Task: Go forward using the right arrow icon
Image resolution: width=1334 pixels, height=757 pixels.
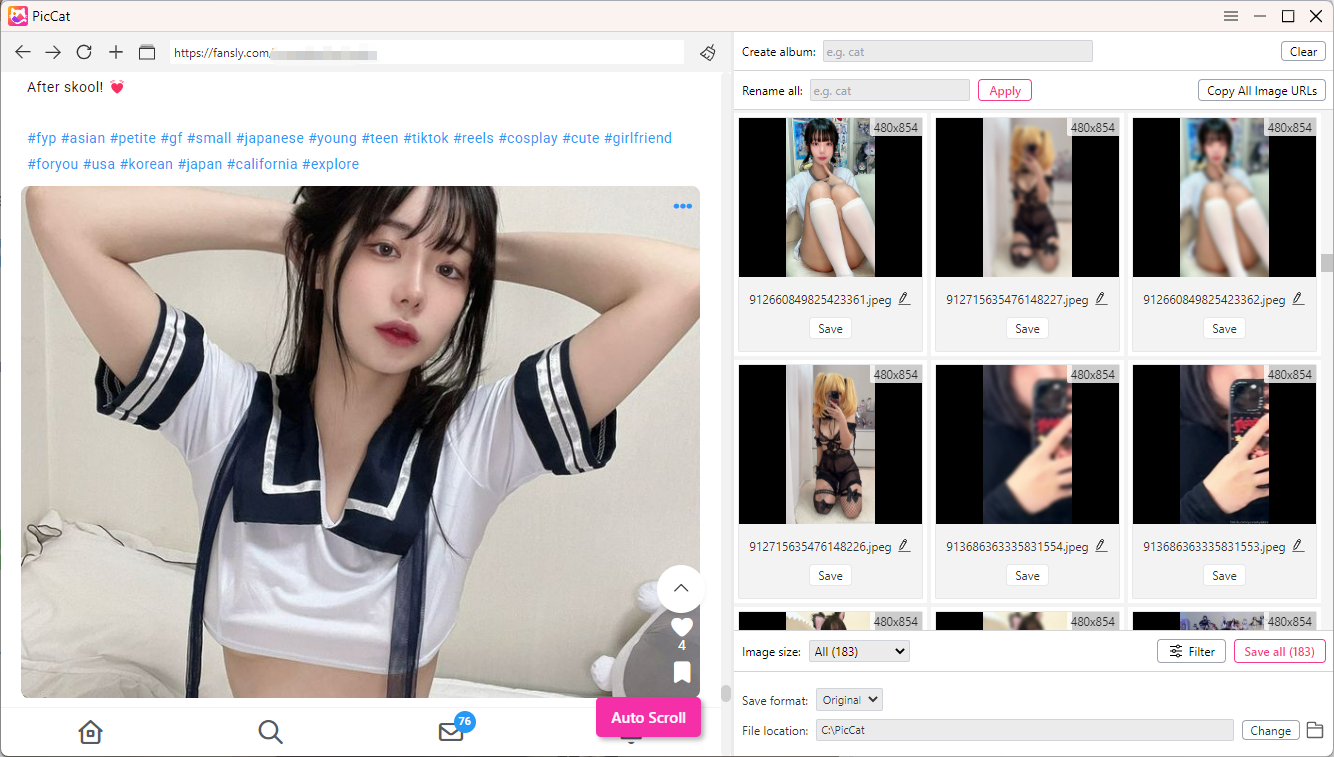Action: [x=53, y=52]
